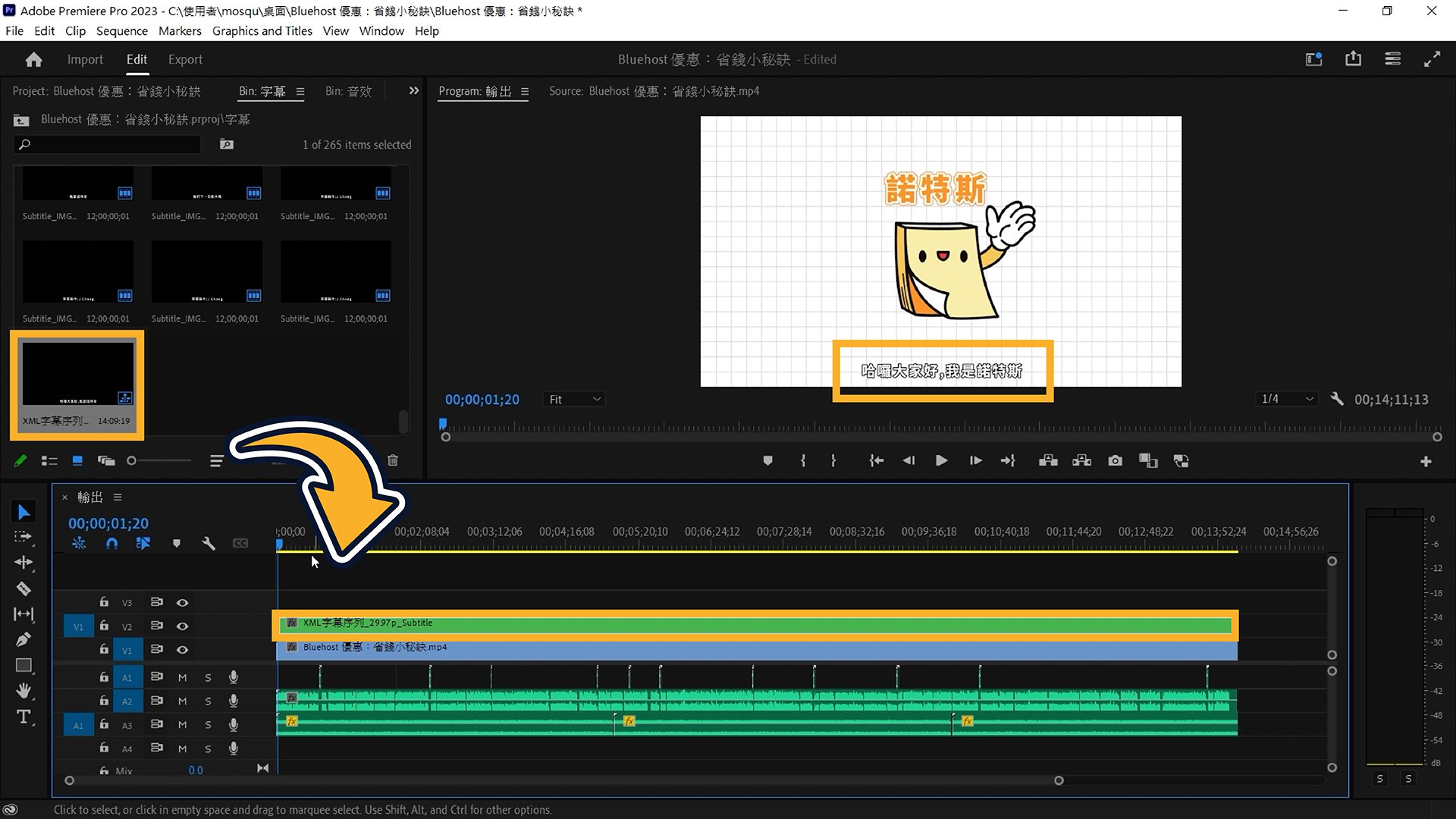Select the Ripple Edit tool
The height and width of the screenshot is (819, 1456).
[24, 562]
